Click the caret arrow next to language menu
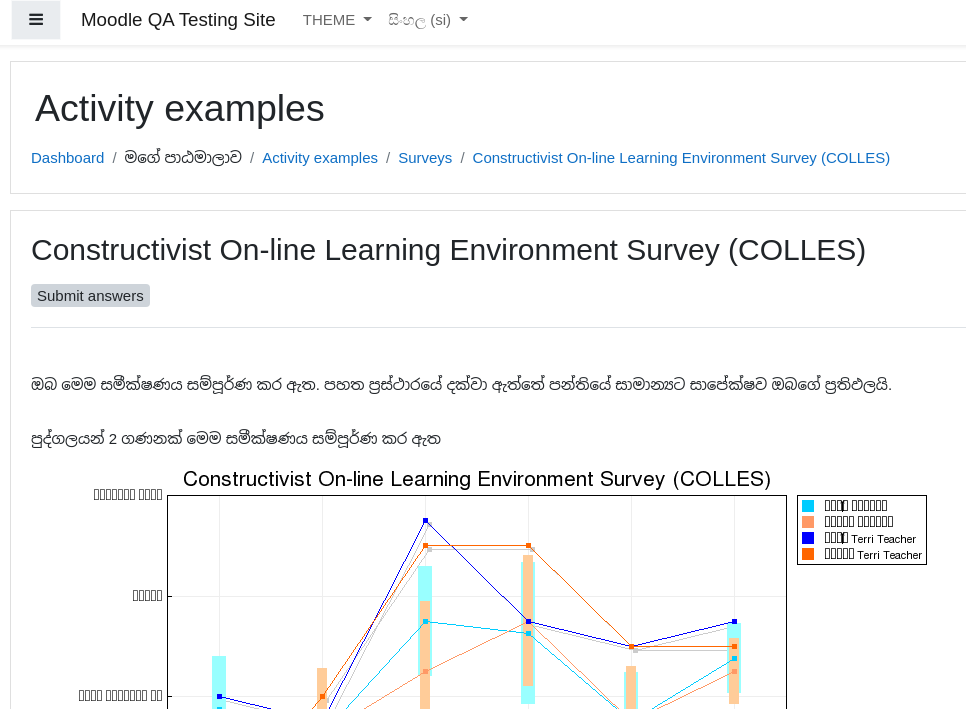Viewport: 966px width, 709px height. point(464,20)
